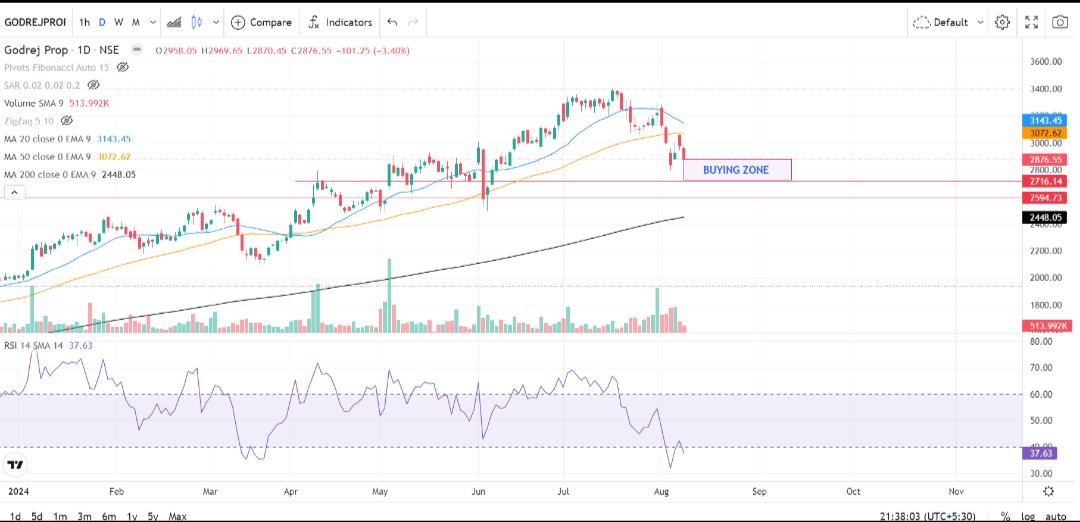
Task: Select the 1h interval
Action: point(84,22)
